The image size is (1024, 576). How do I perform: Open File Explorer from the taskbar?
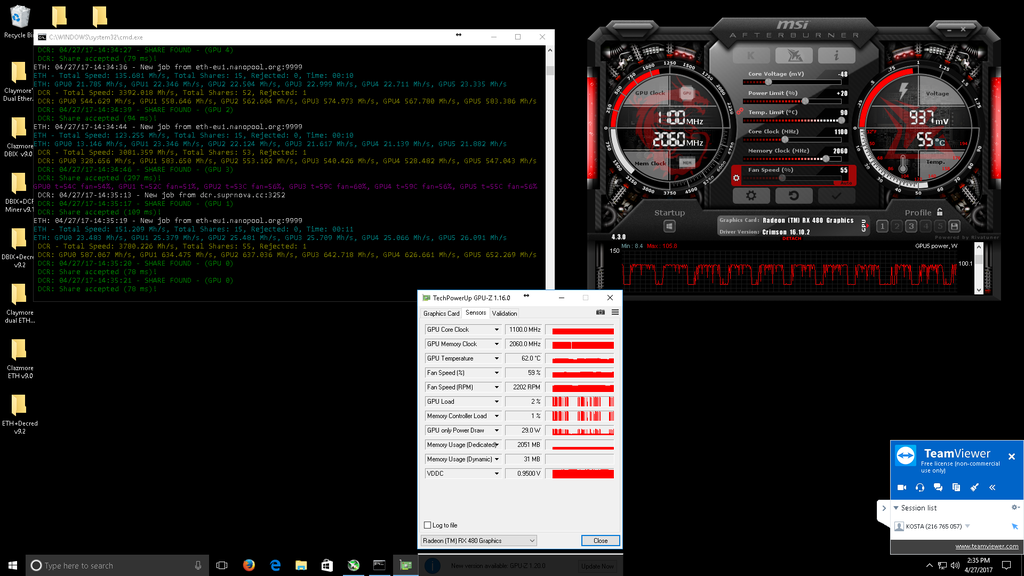[301, 566]
